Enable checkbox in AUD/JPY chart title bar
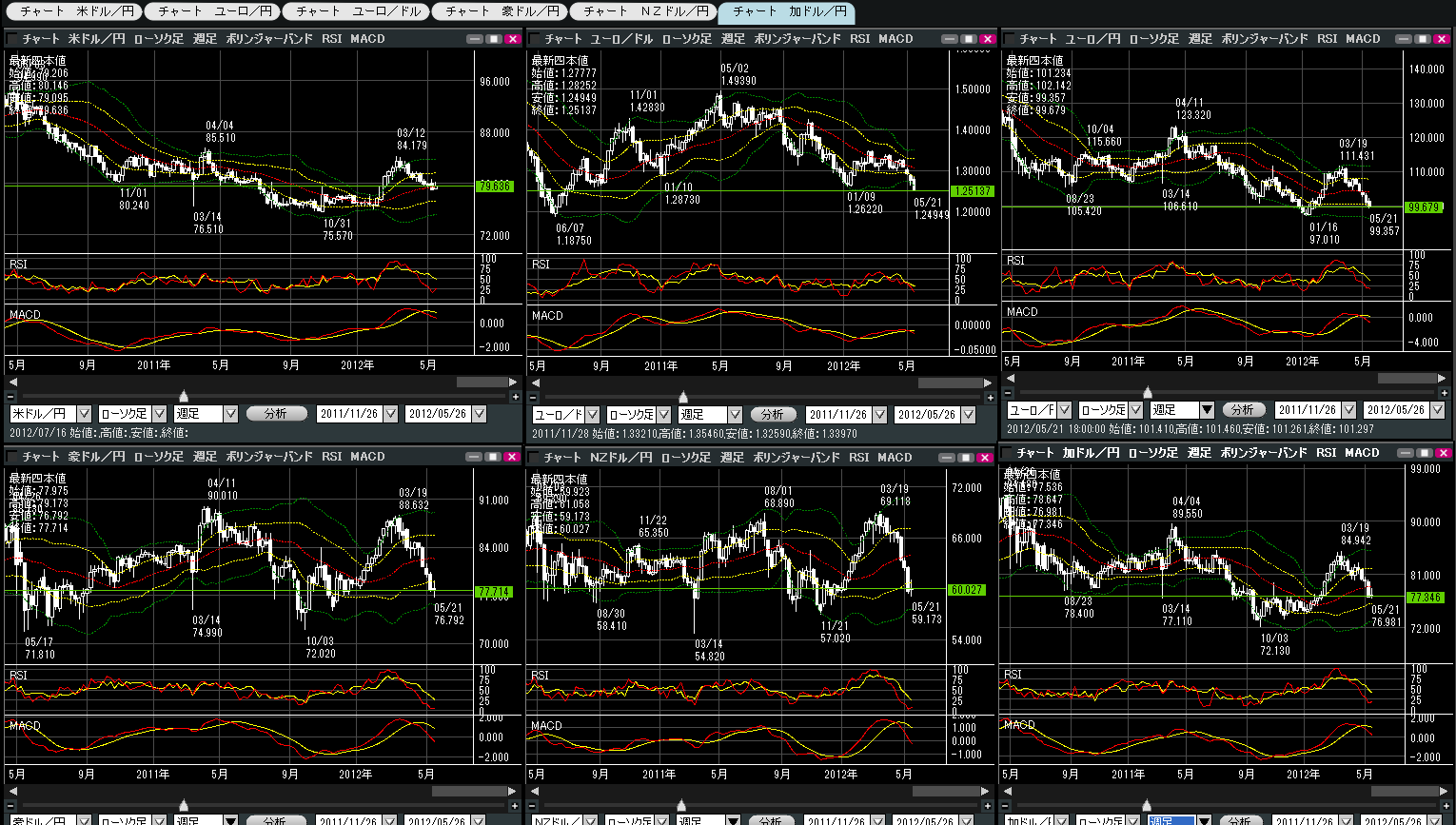 click(12, 457)
